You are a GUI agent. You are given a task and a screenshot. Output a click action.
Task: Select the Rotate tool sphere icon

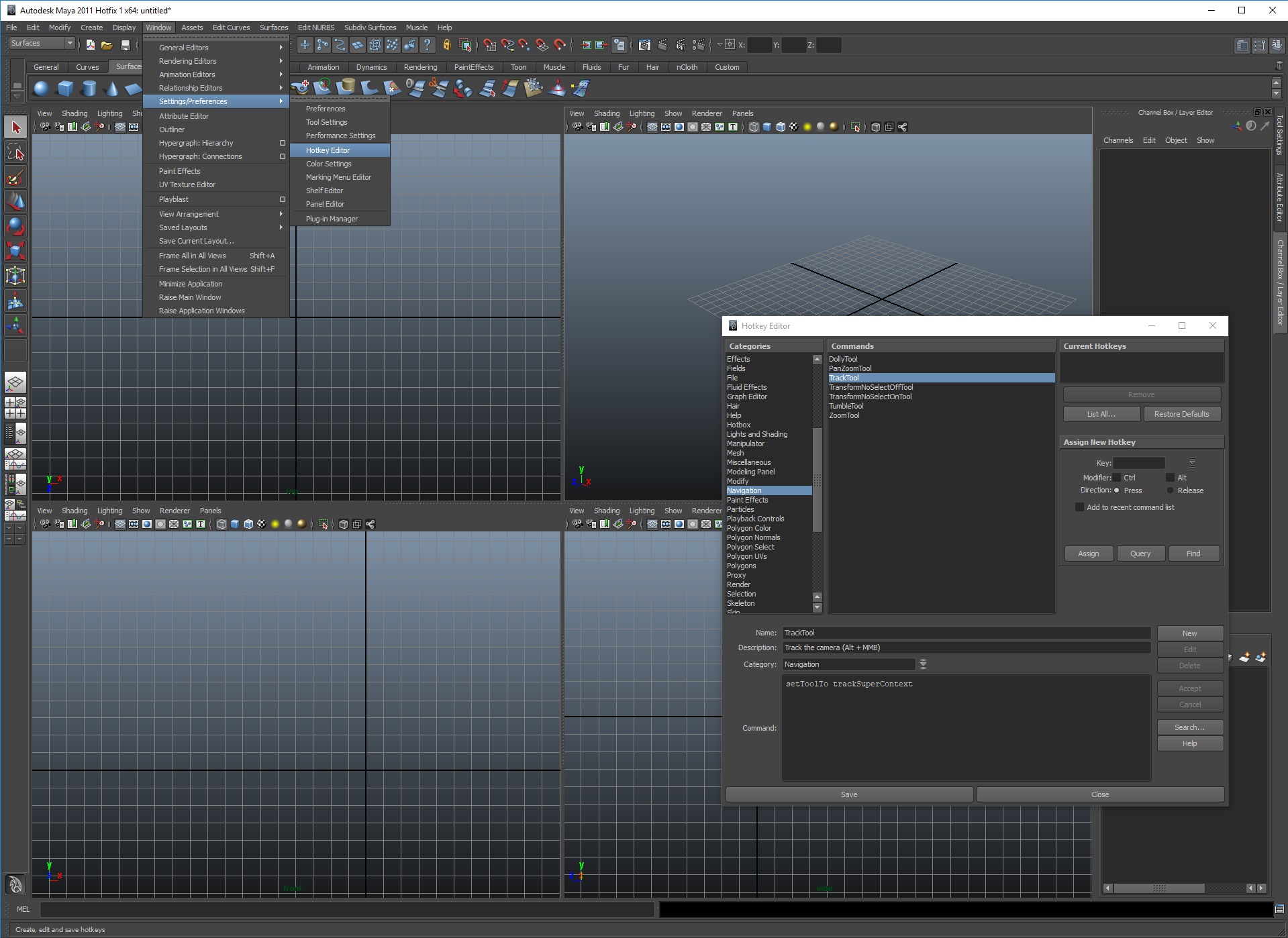[15, 227]
